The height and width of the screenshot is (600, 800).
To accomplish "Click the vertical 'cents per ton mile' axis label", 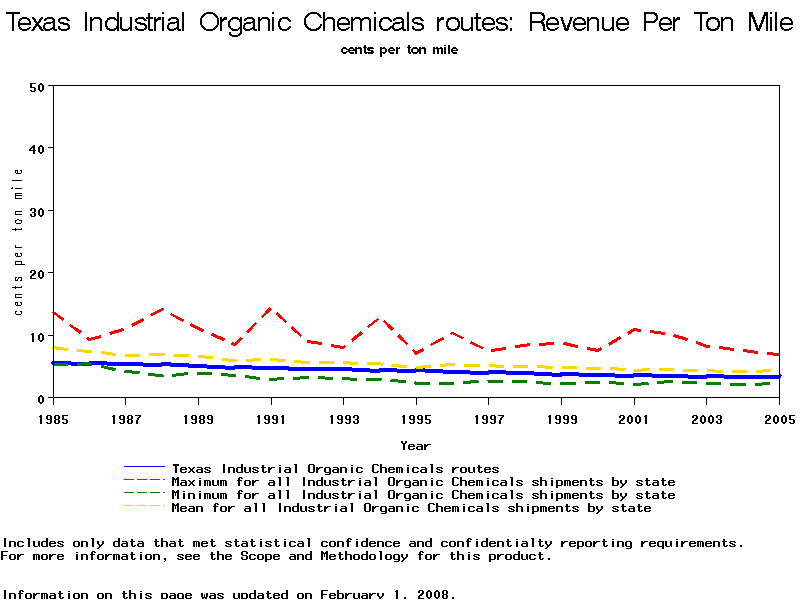I will [18, 241].
